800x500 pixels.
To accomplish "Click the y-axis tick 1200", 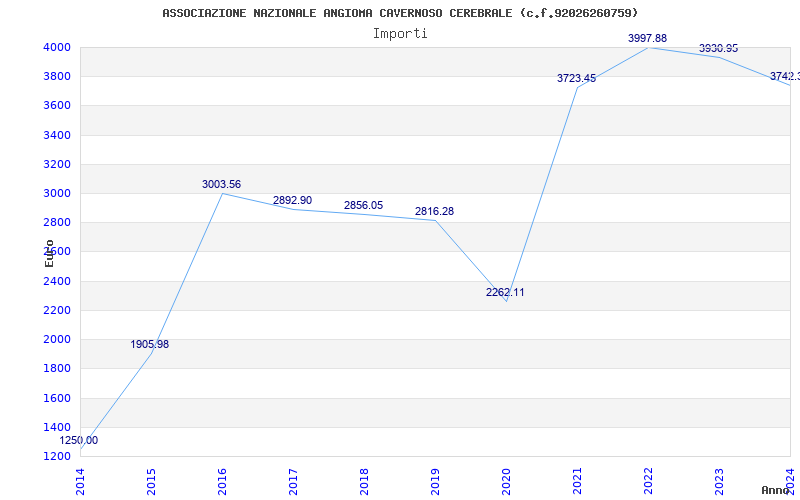I will click(57, 456).
